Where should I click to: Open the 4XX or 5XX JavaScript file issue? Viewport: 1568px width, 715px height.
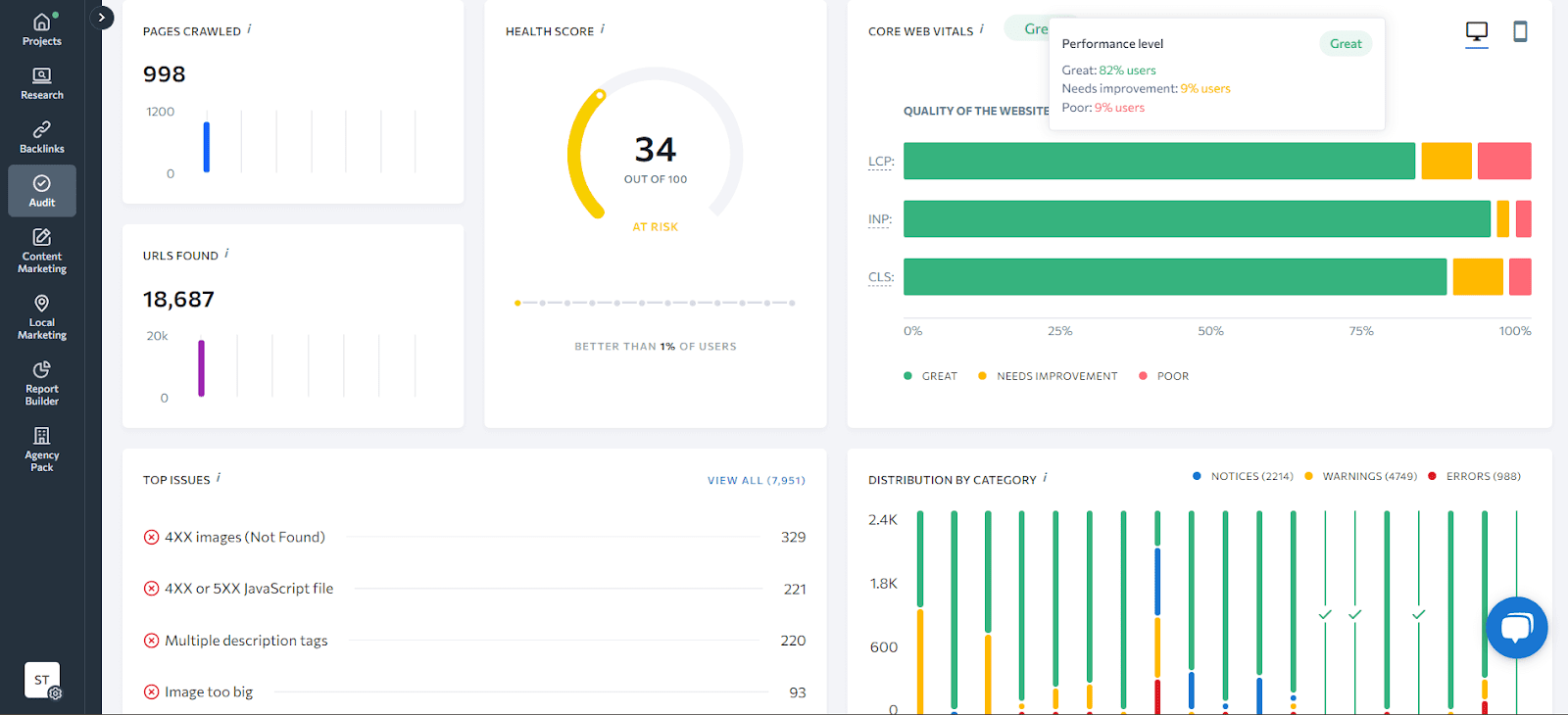pos(249,589)
